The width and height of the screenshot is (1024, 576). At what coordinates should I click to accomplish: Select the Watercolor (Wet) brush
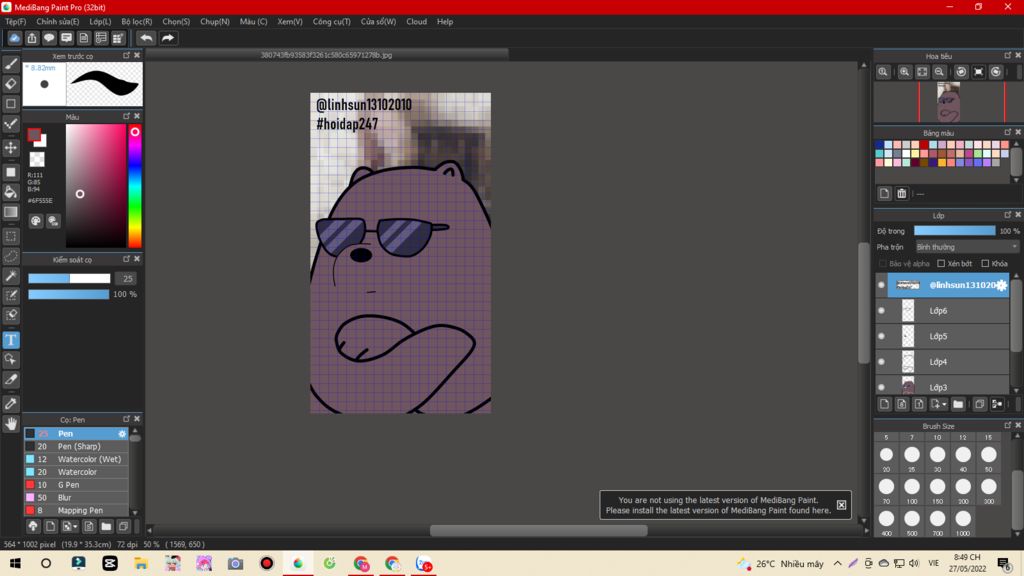(76, 459)
